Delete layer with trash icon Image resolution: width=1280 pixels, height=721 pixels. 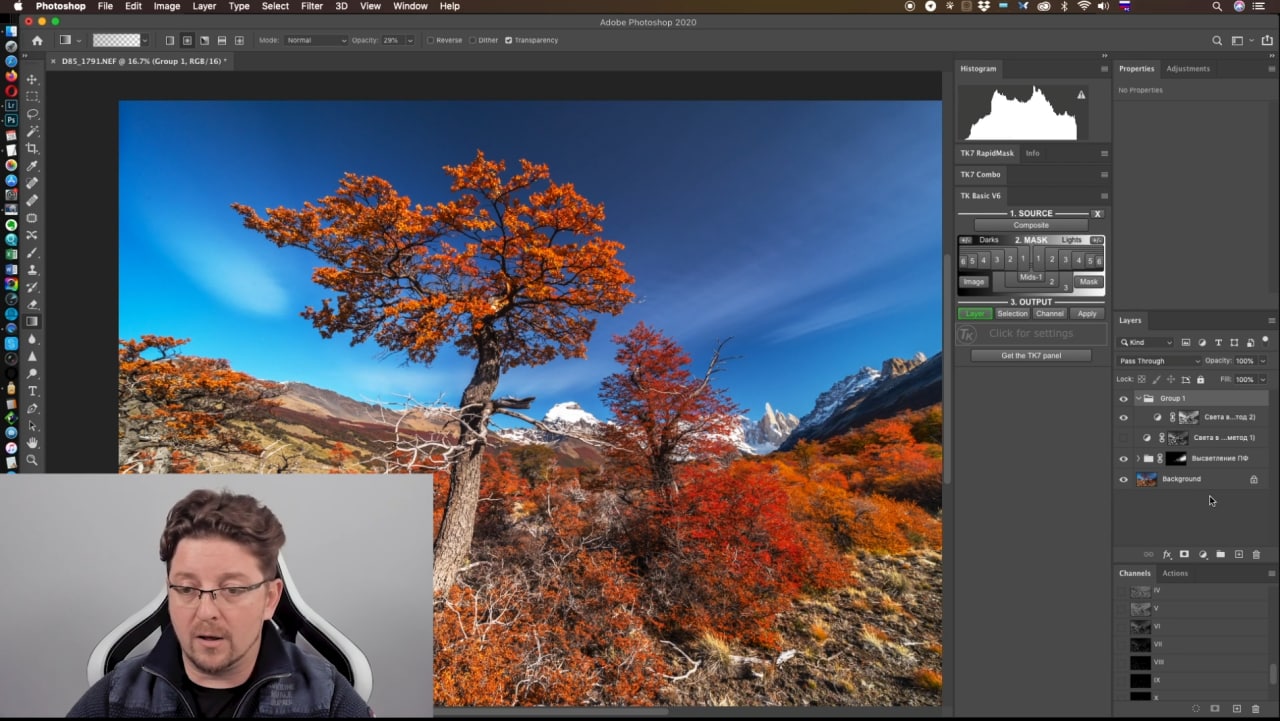coord(1256,554)
